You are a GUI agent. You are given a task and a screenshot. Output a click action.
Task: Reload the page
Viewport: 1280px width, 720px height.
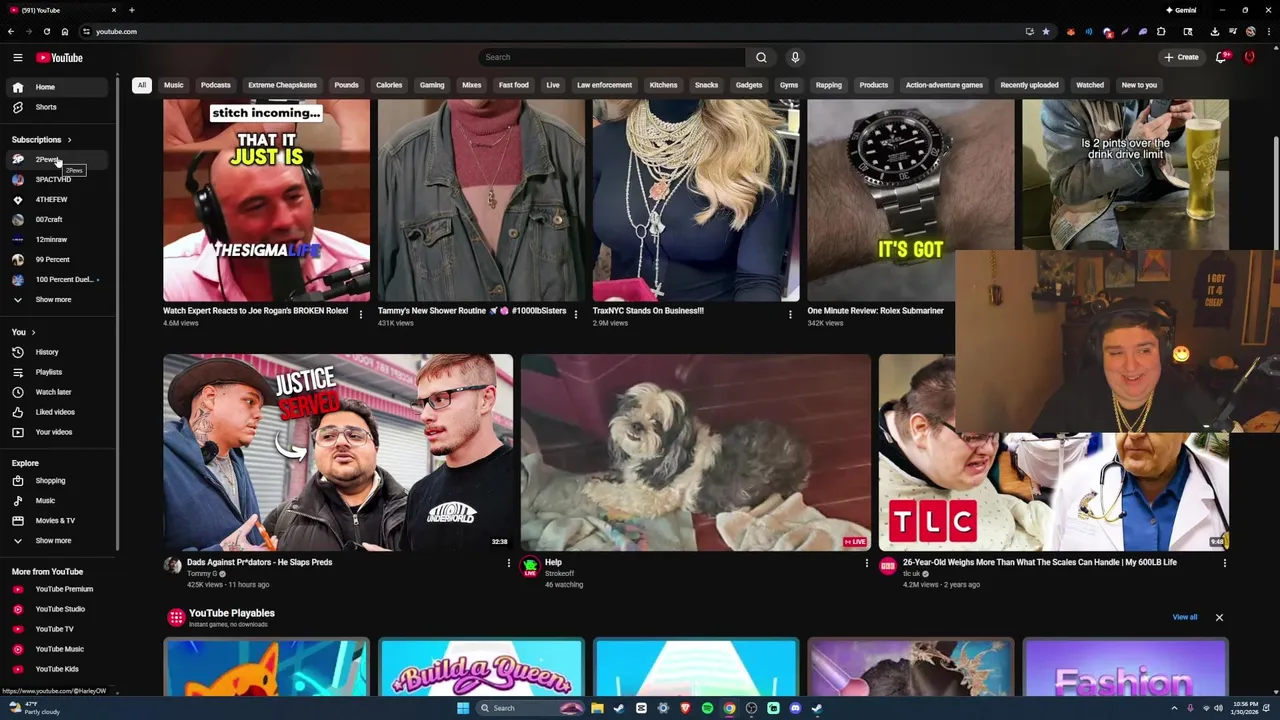[46, 31]
